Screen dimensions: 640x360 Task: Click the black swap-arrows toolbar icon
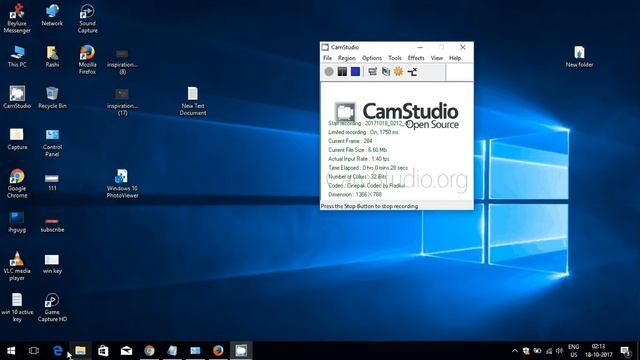point(412,72)
